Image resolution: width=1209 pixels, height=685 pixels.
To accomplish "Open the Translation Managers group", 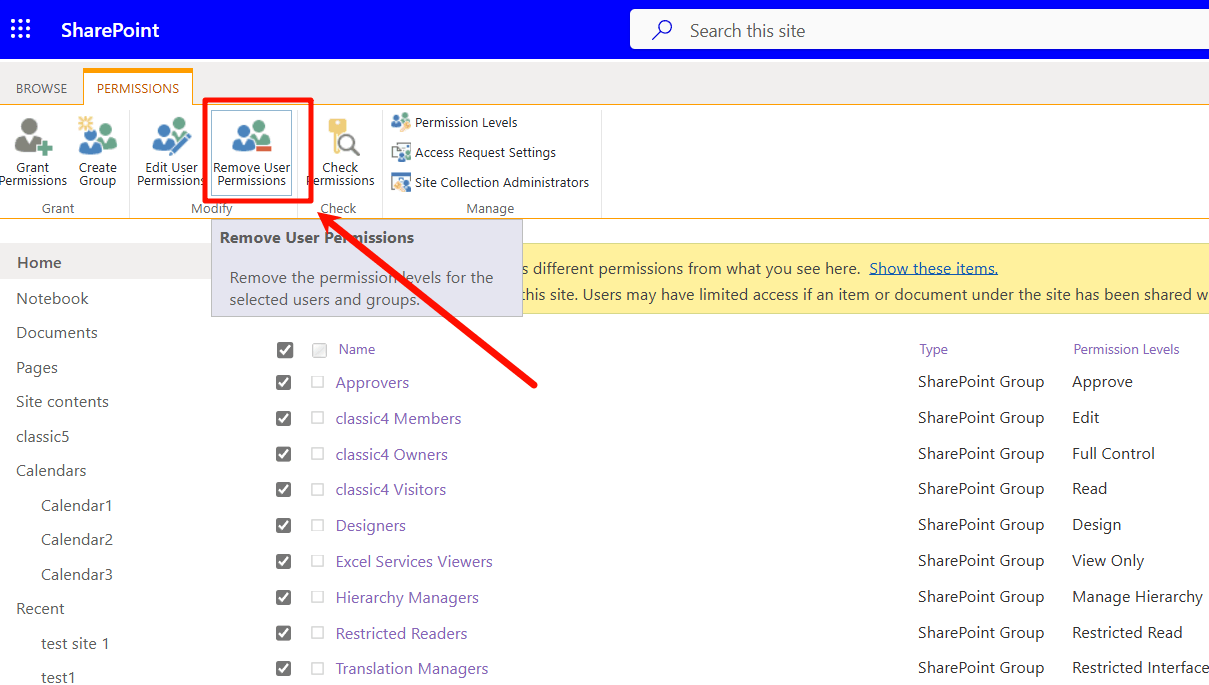I will coord(412,669).
